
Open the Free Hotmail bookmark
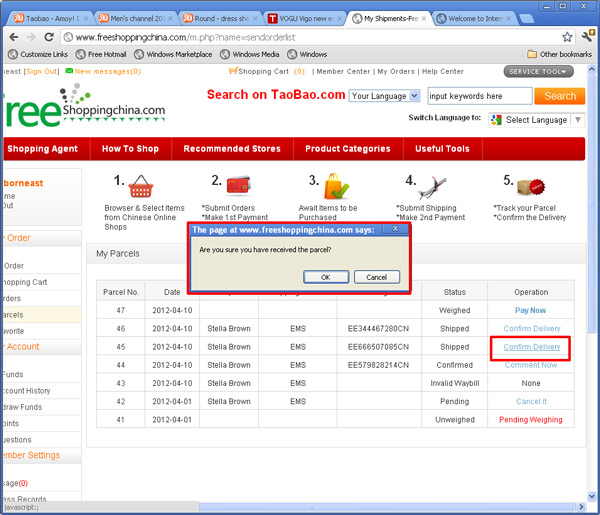[101, 54]
